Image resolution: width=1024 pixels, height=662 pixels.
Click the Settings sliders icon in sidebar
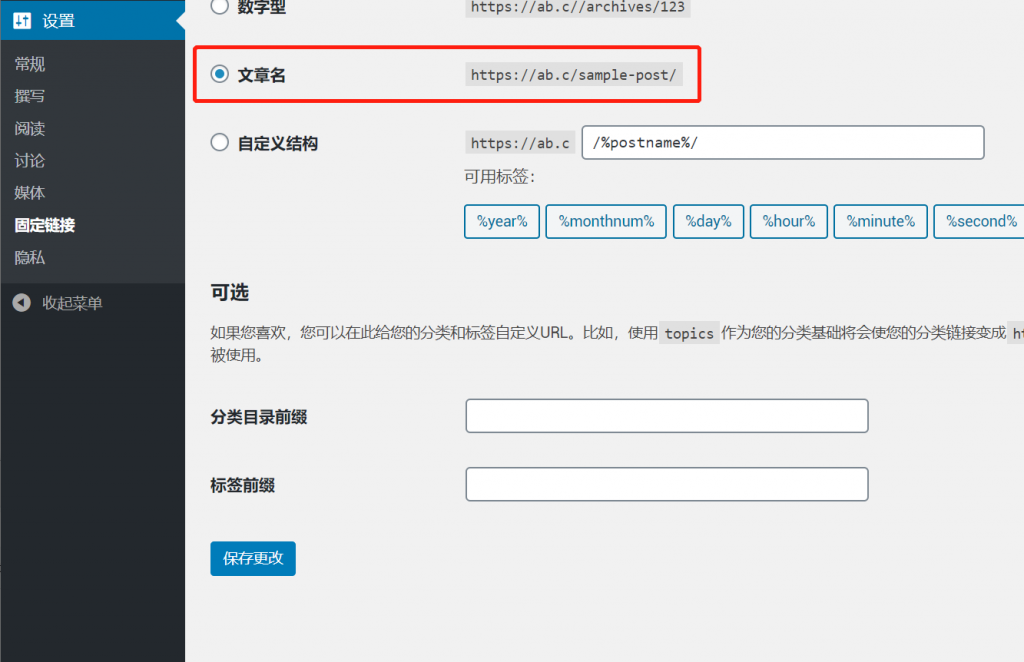click(22, 21)
